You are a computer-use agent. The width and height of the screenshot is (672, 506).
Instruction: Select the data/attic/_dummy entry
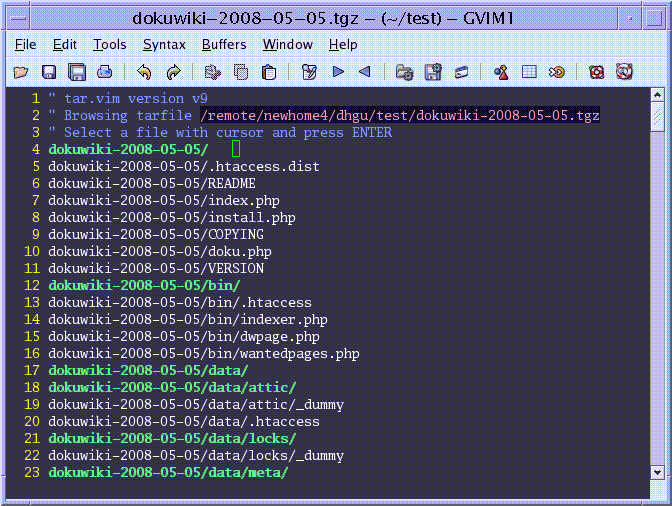click(196, 404)
